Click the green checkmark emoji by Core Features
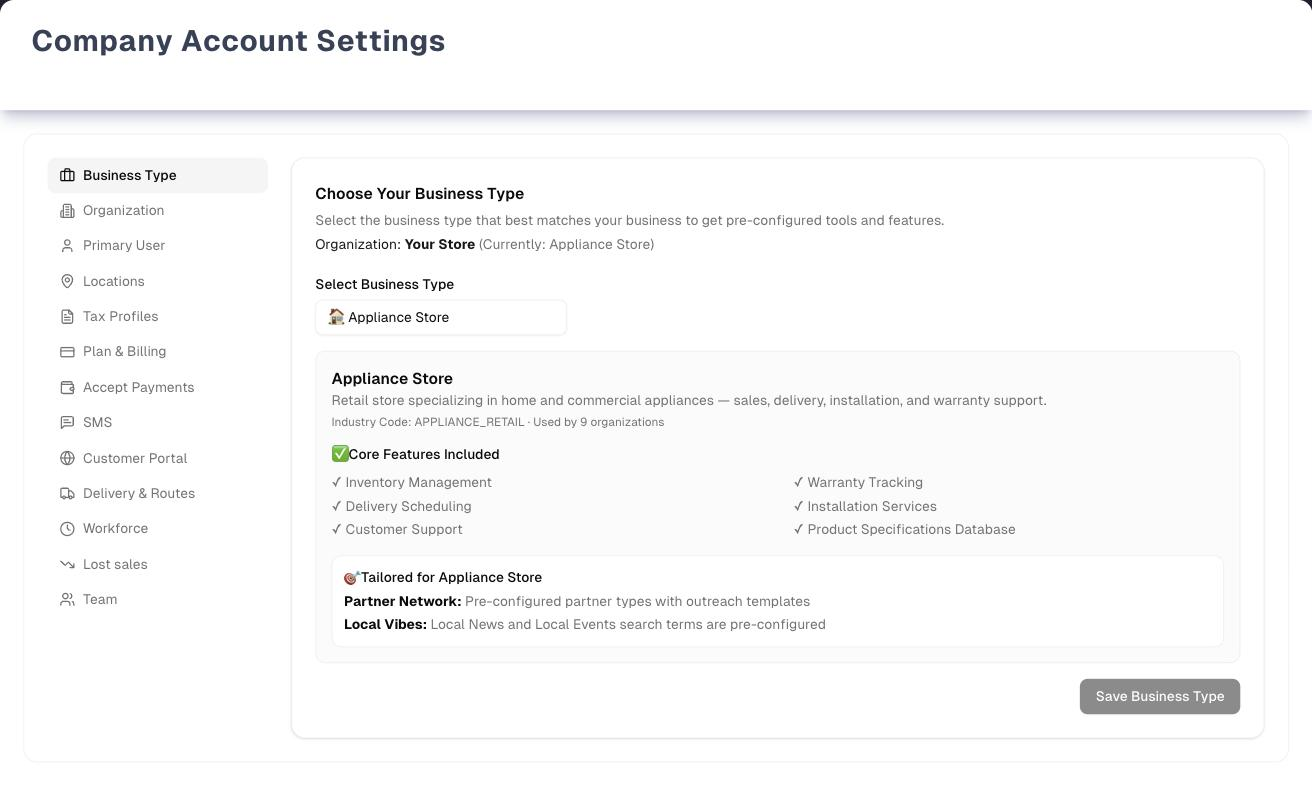1312x797 pixels. 340,454
